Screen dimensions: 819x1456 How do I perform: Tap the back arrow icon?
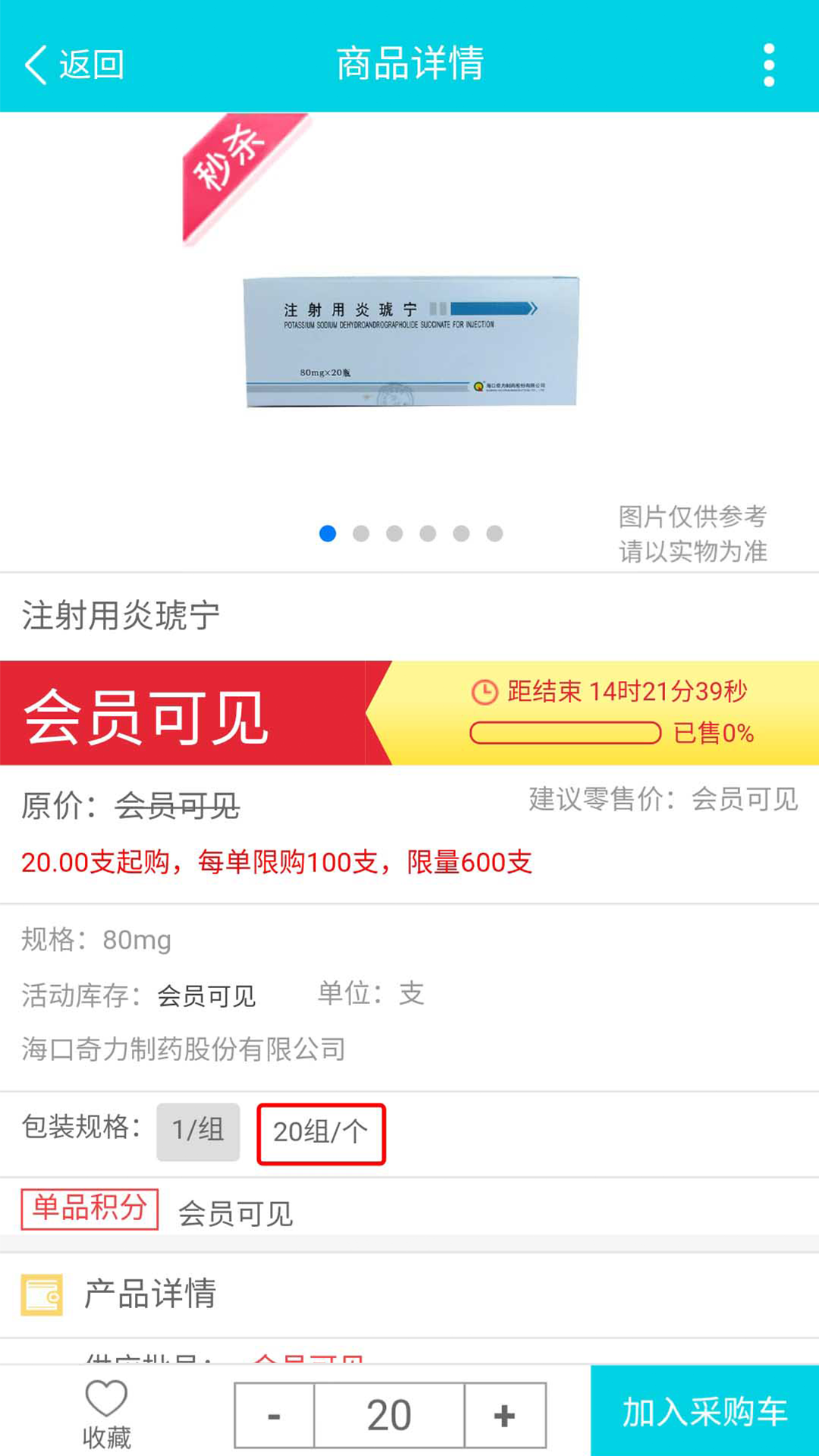click(x=36, y=64)
